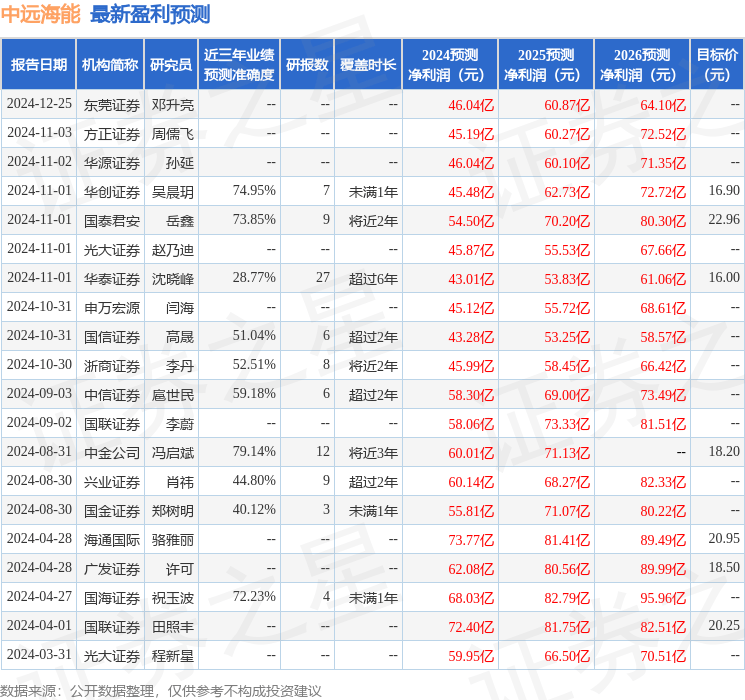
Task: Click 2026 forecast 58.57亿
Action: [x=663, y=337]
